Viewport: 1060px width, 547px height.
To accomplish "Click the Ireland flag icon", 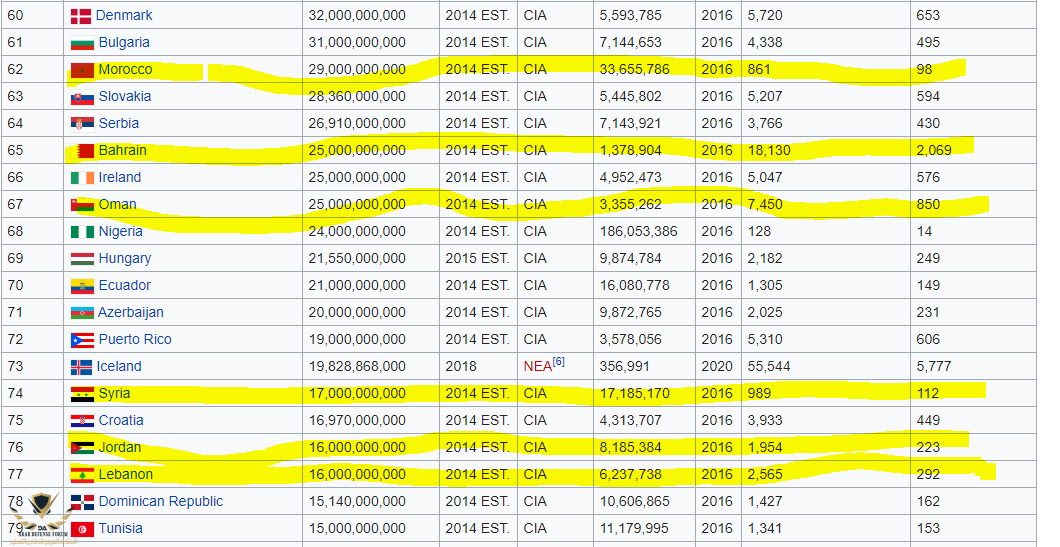I will click(82, 178).
